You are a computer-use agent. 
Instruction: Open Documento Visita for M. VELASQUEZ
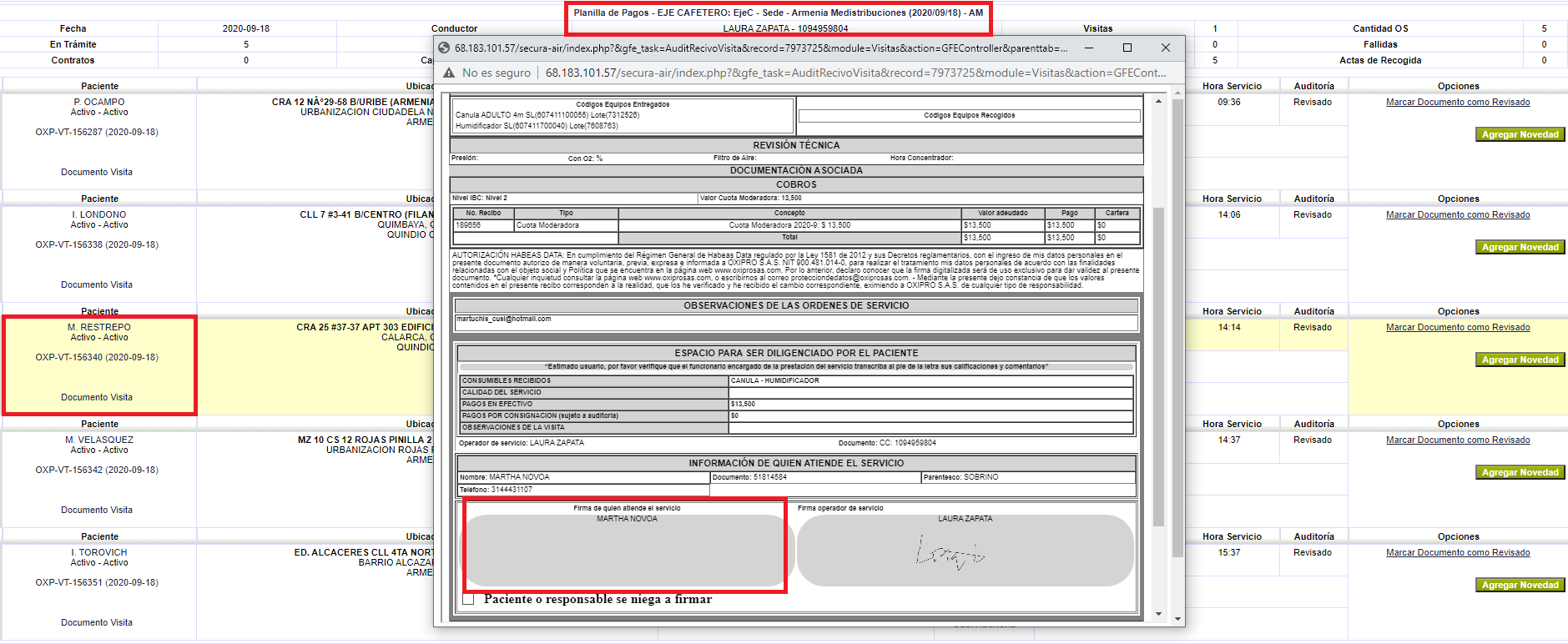[x=97, y=510]
